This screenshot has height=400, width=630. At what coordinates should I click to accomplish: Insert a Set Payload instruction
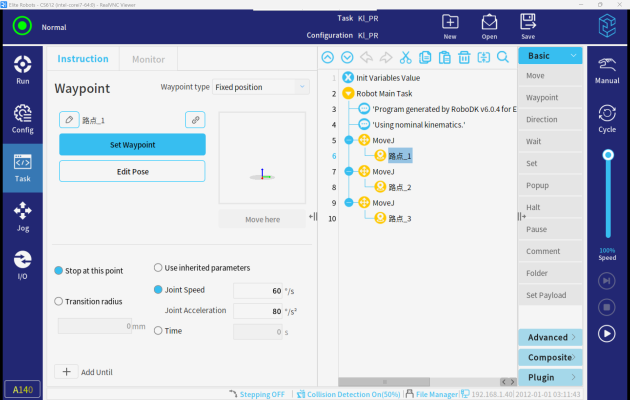coord(550,295)
